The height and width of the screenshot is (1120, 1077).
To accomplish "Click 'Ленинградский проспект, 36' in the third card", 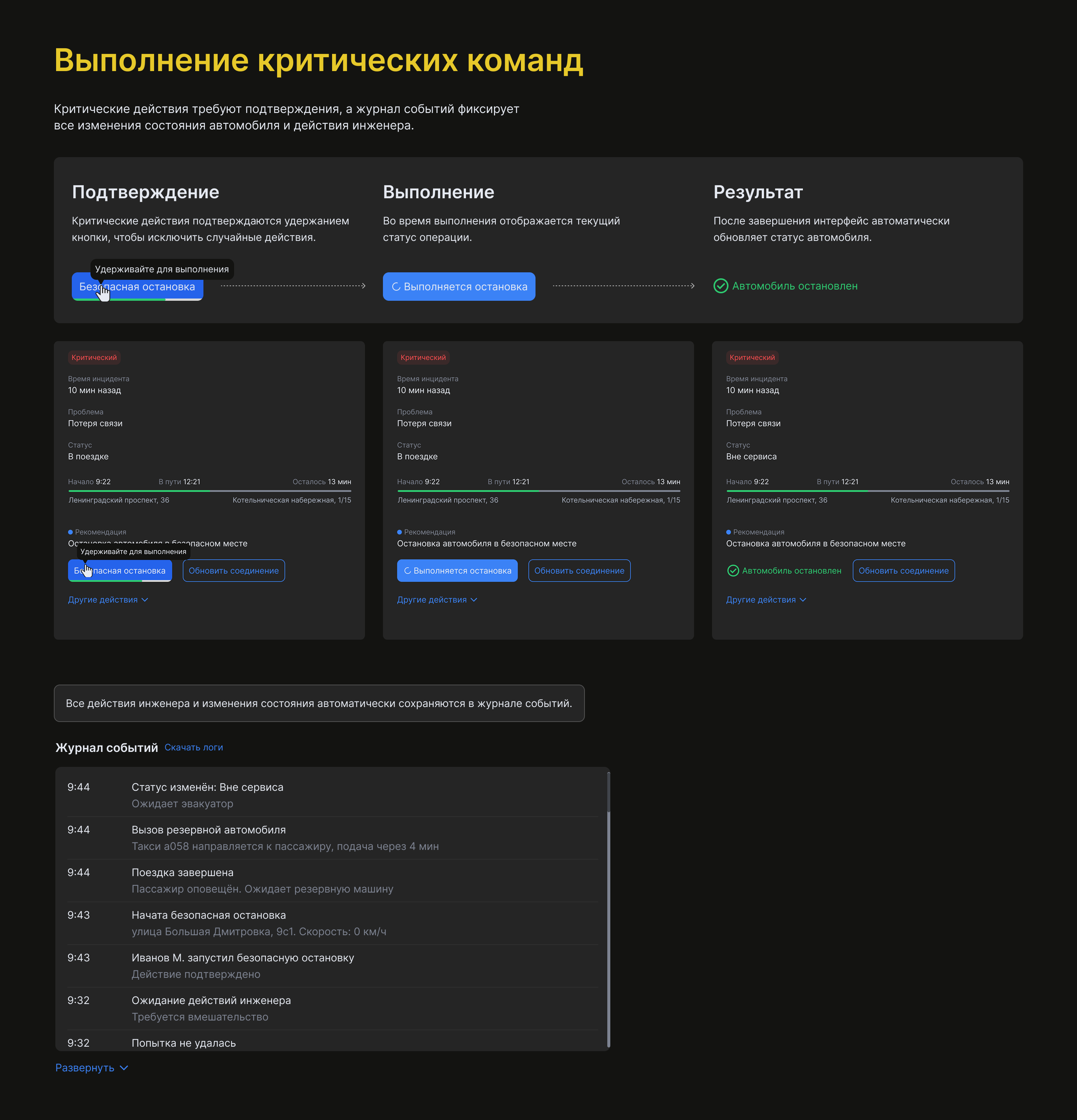I will point(776,500).
